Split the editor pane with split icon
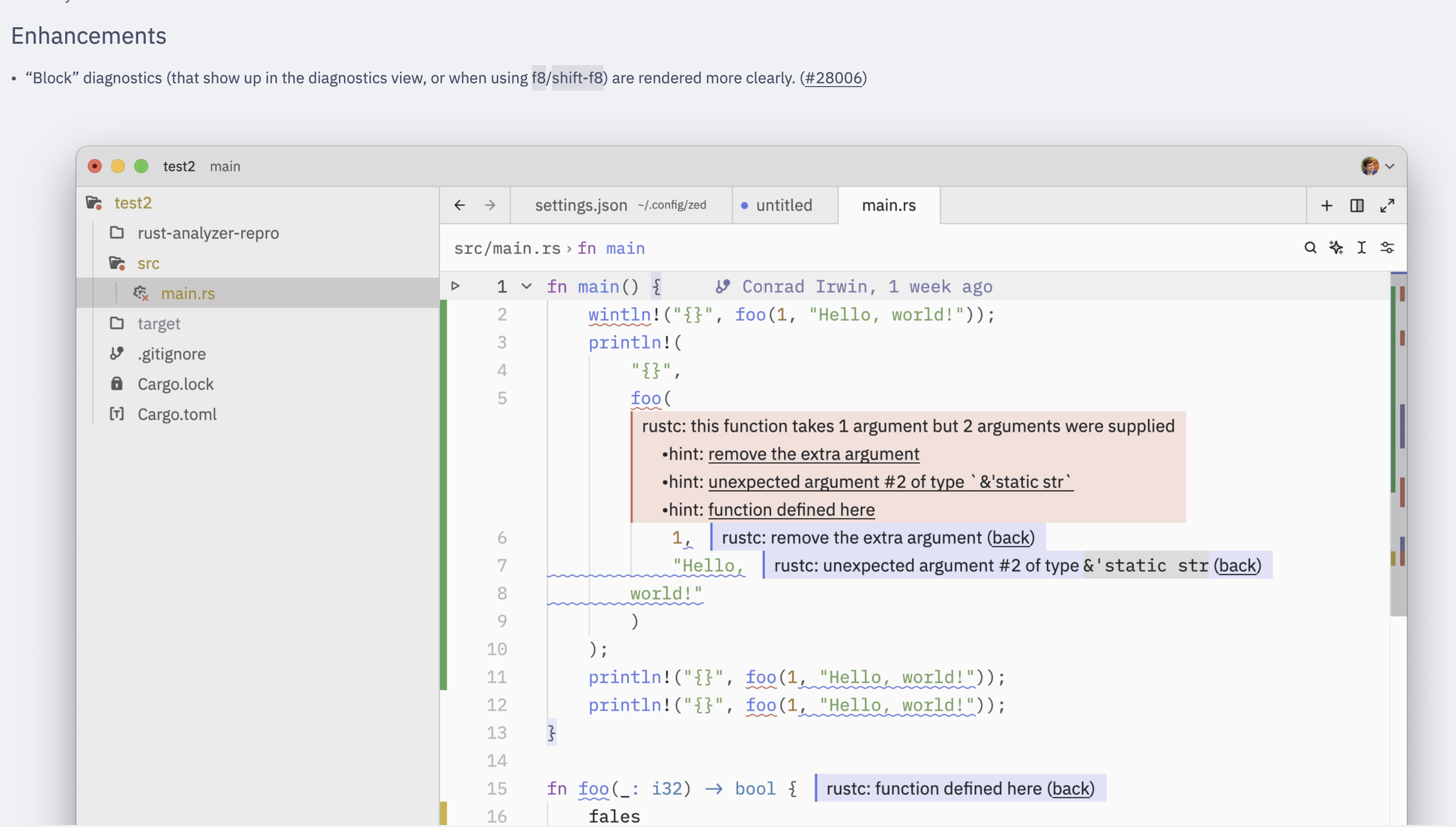Viewport: 1456px width, 827px height. (1357, 206)
